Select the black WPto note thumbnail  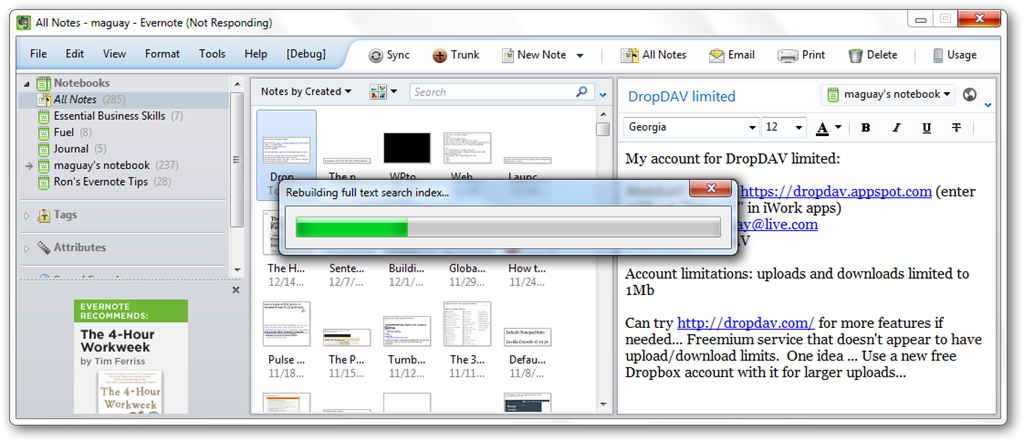407,148
